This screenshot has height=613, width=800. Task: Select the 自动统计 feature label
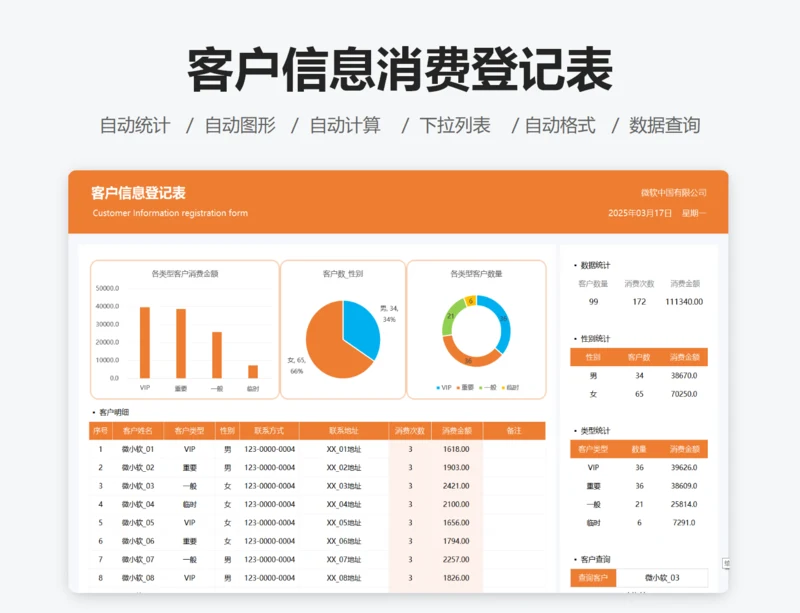click(135, 125)
